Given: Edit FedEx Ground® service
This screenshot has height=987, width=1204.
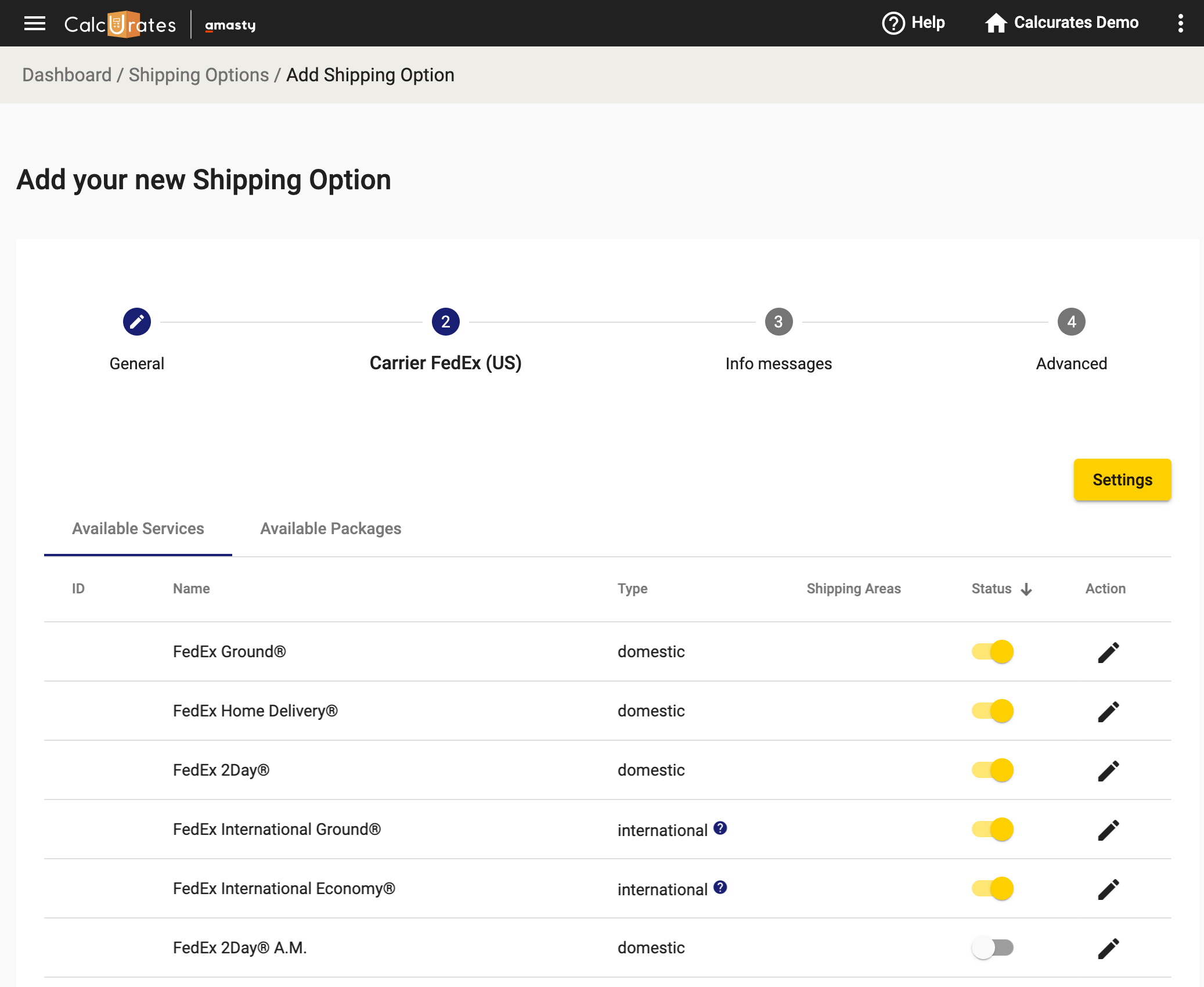Looking at the screenshot, I should tap(1108, 652).
